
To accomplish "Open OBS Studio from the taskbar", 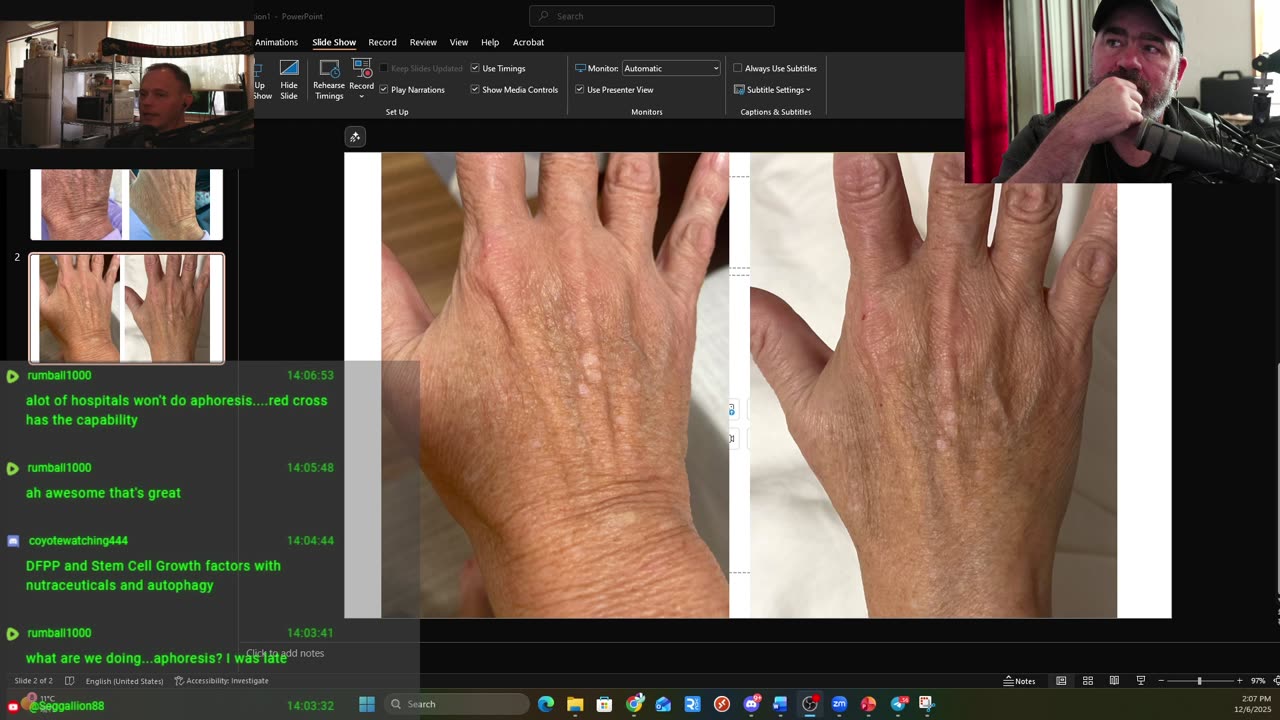I will (810, 704).
